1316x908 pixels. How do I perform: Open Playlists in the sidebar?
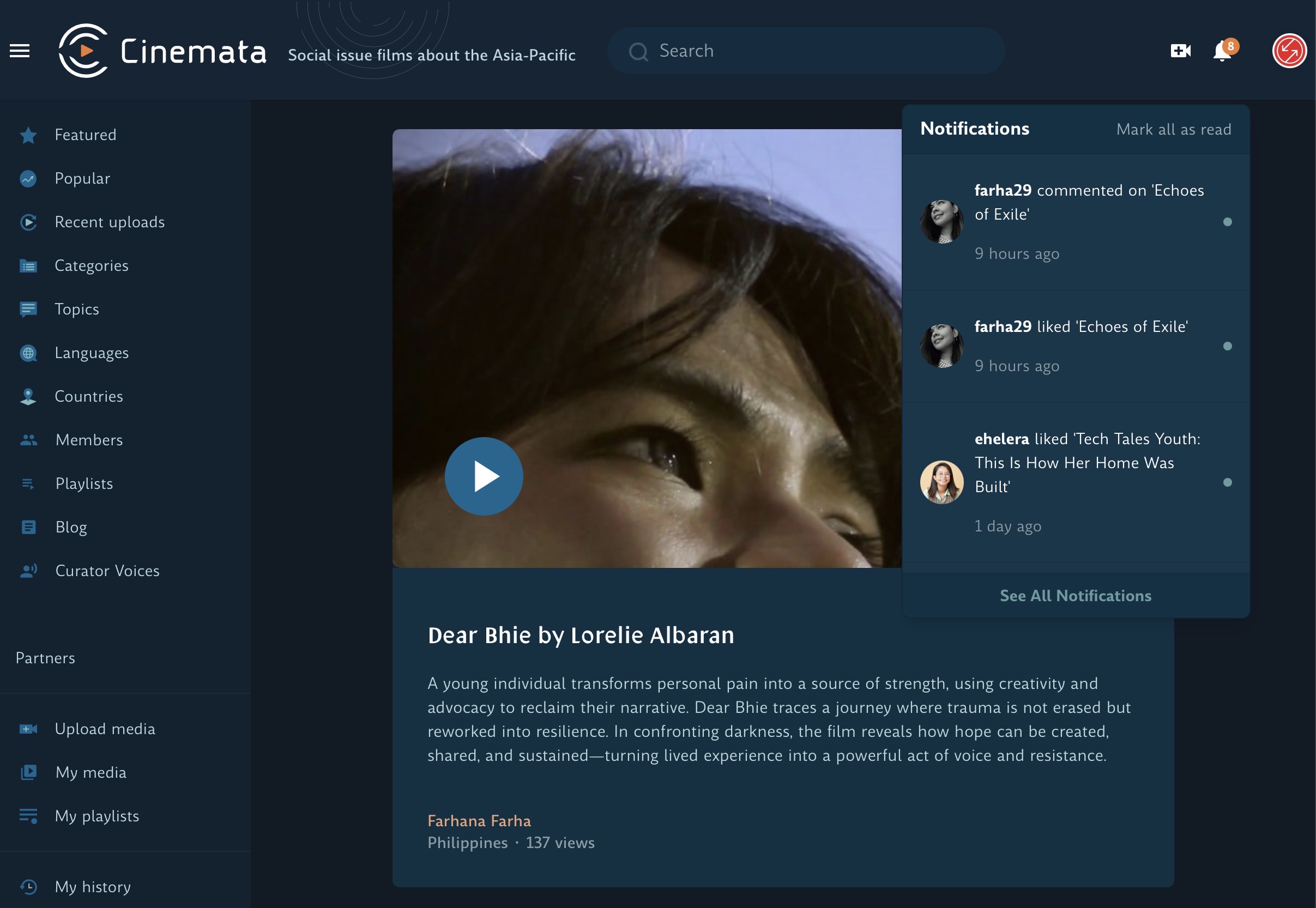click(83, 483)
